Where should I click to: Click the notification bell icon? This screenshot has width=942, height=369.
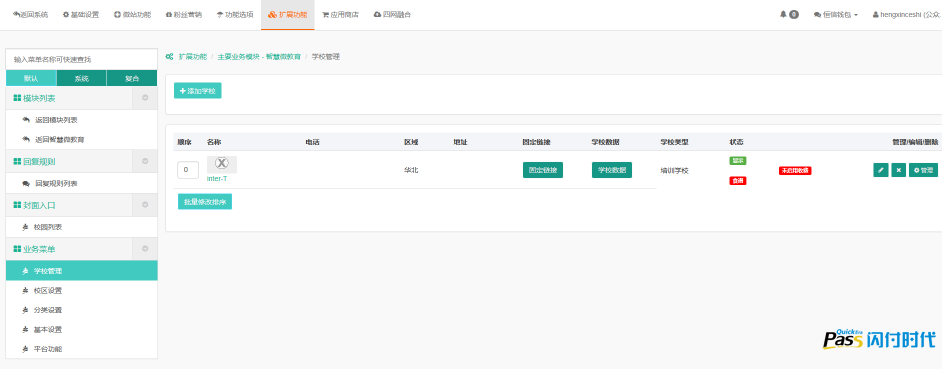coord(783,14)
